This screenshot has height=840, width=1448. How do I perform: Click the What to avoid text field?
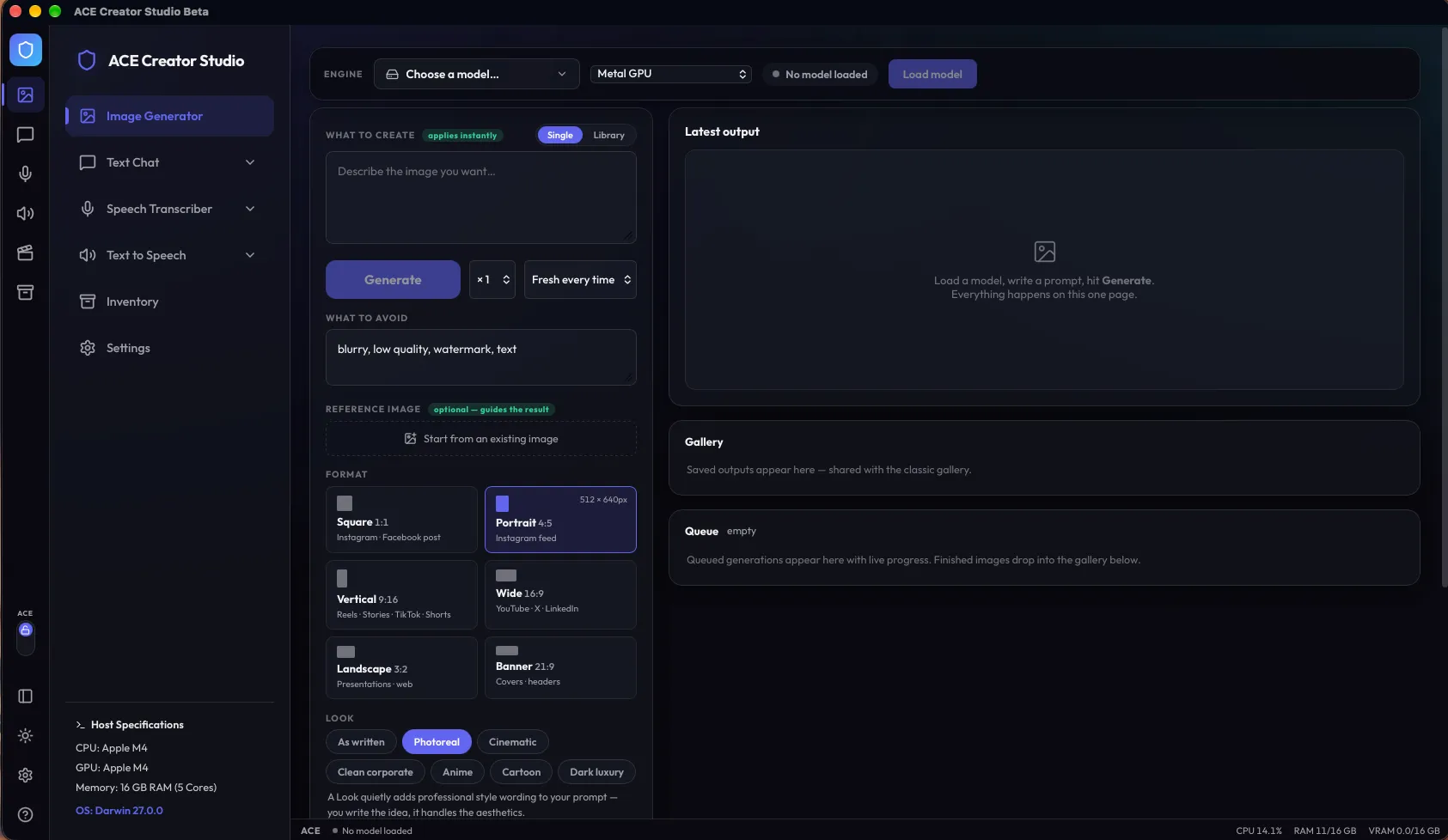coord(481,357)
